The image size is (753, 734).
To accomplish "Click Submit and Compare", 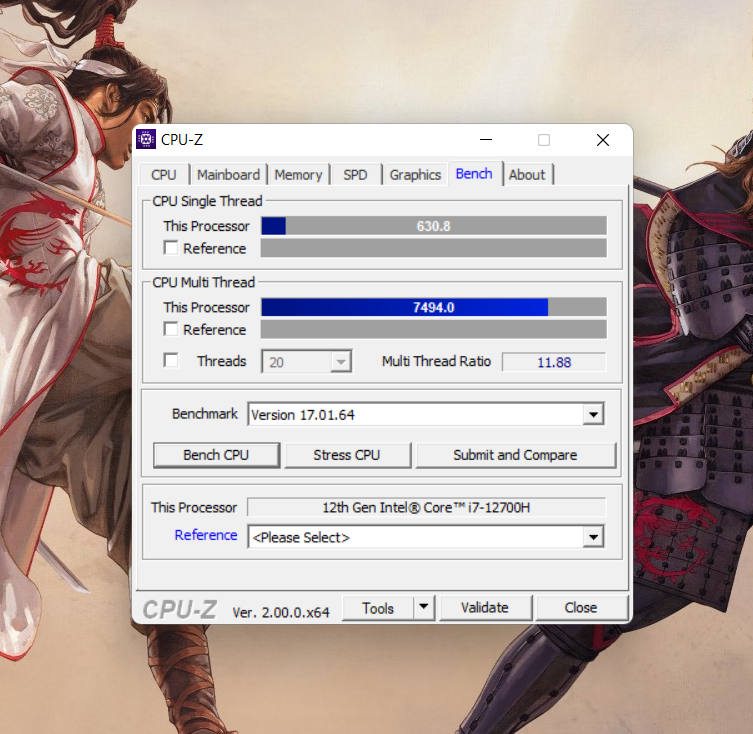I will click(515, 455).
